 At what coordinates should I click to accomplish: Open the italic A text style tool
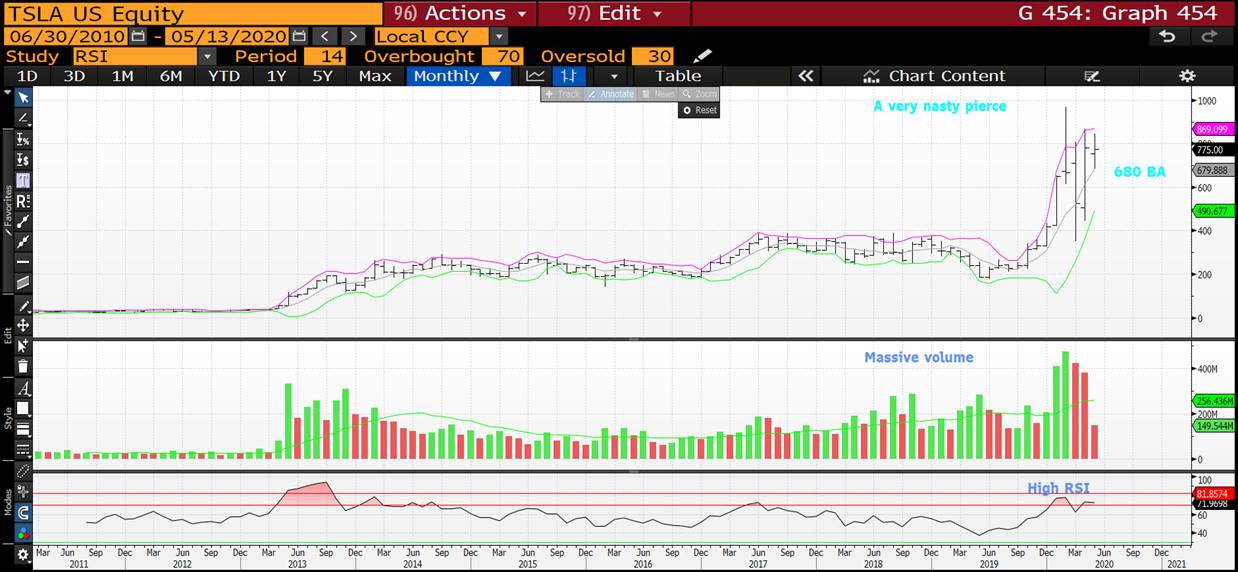click(22, 388)
